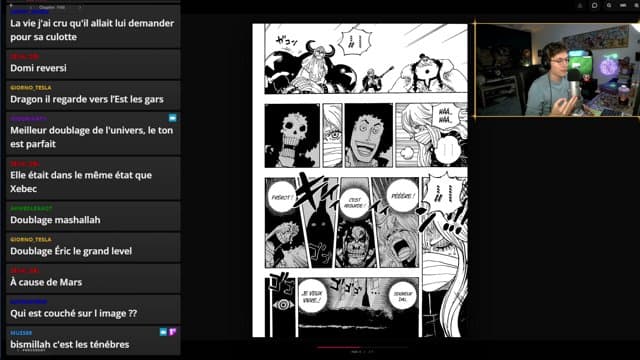Click the red username above 'Domi reversi'
This screenshot has width=640, height=360.
[25, 56]
